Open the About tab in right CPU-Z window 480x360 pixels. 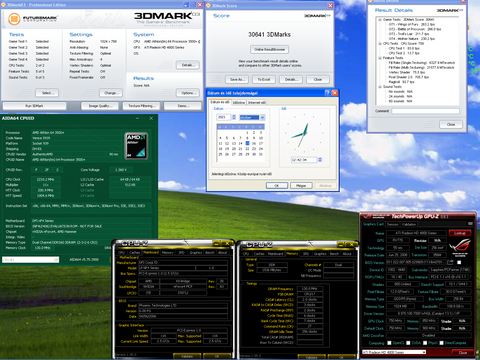pyautogui.click(x=347, y=254)
